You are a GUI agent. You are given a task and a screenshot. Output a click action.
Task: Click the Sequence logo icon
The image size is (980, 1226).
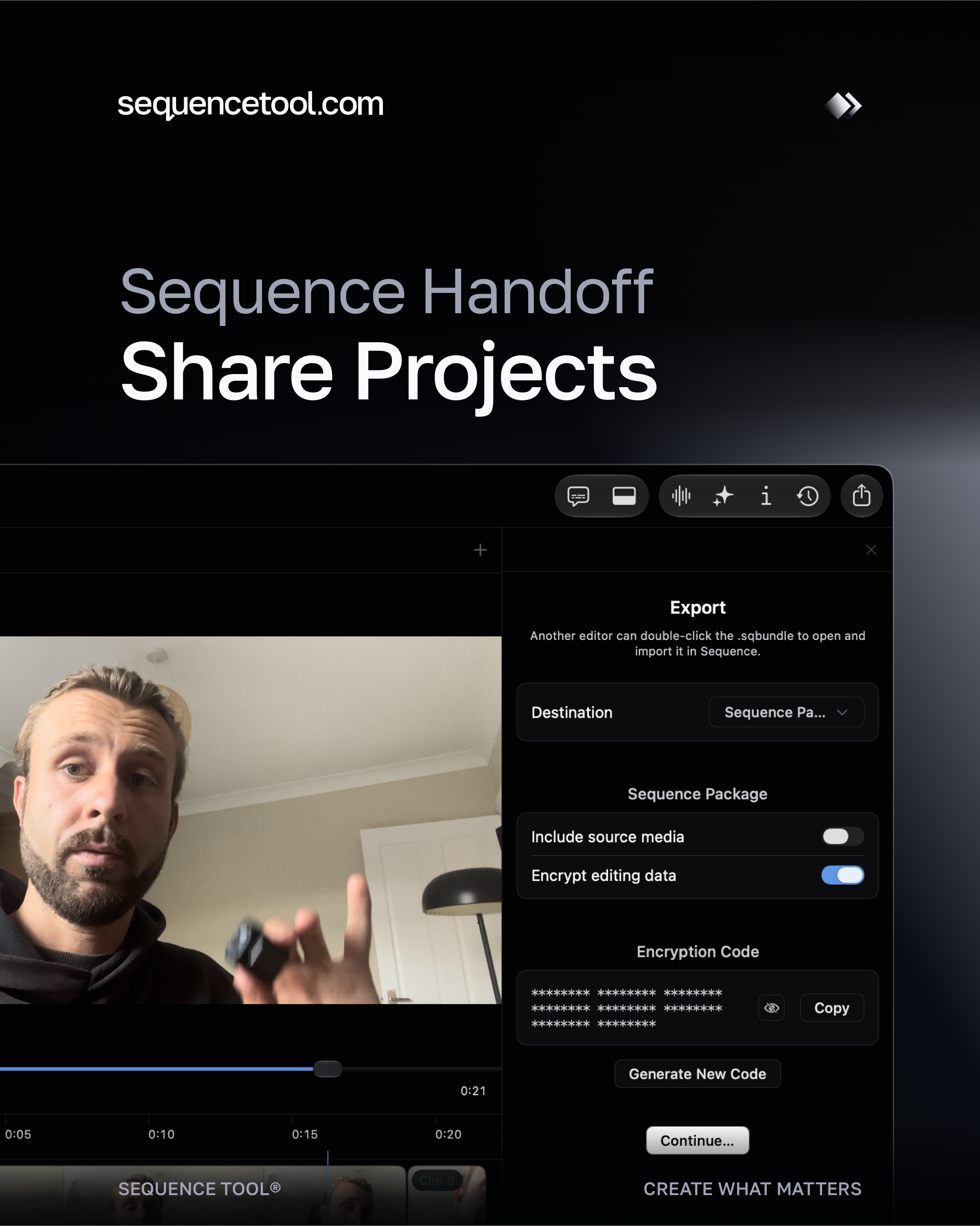pos(843,106)
